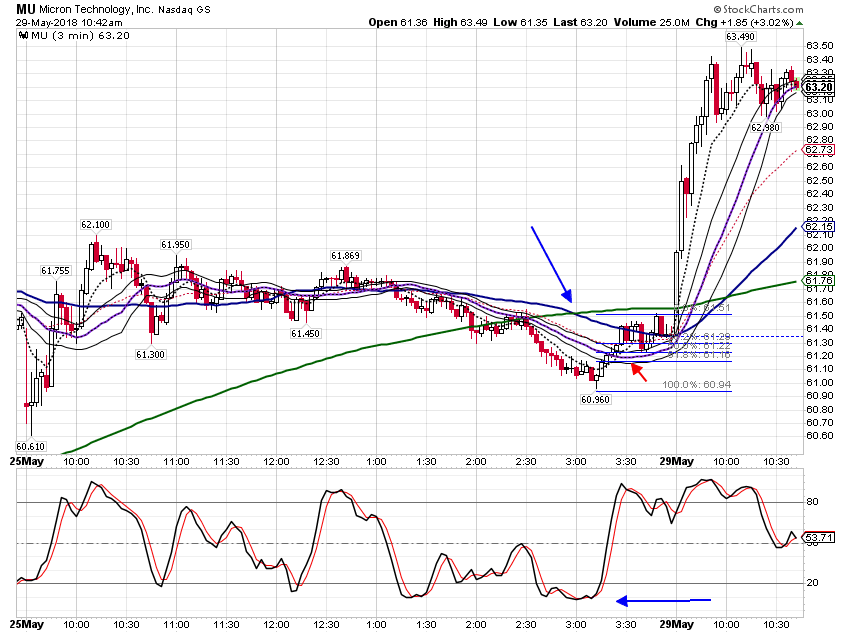
Task: Click the 60.960 afternoon low callout
Action: pos(595,399)
